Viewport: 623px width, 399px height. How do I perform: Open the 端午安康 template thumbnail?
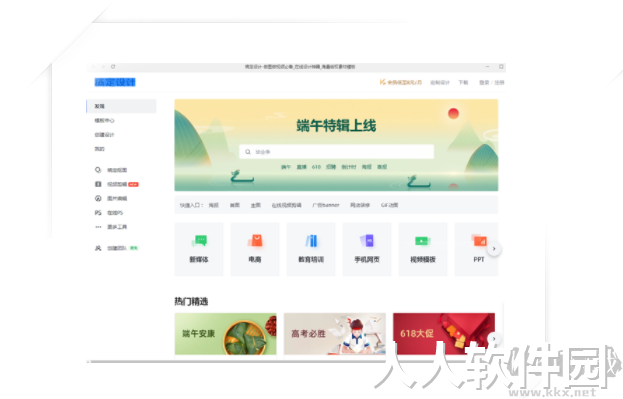coord(226,334)
